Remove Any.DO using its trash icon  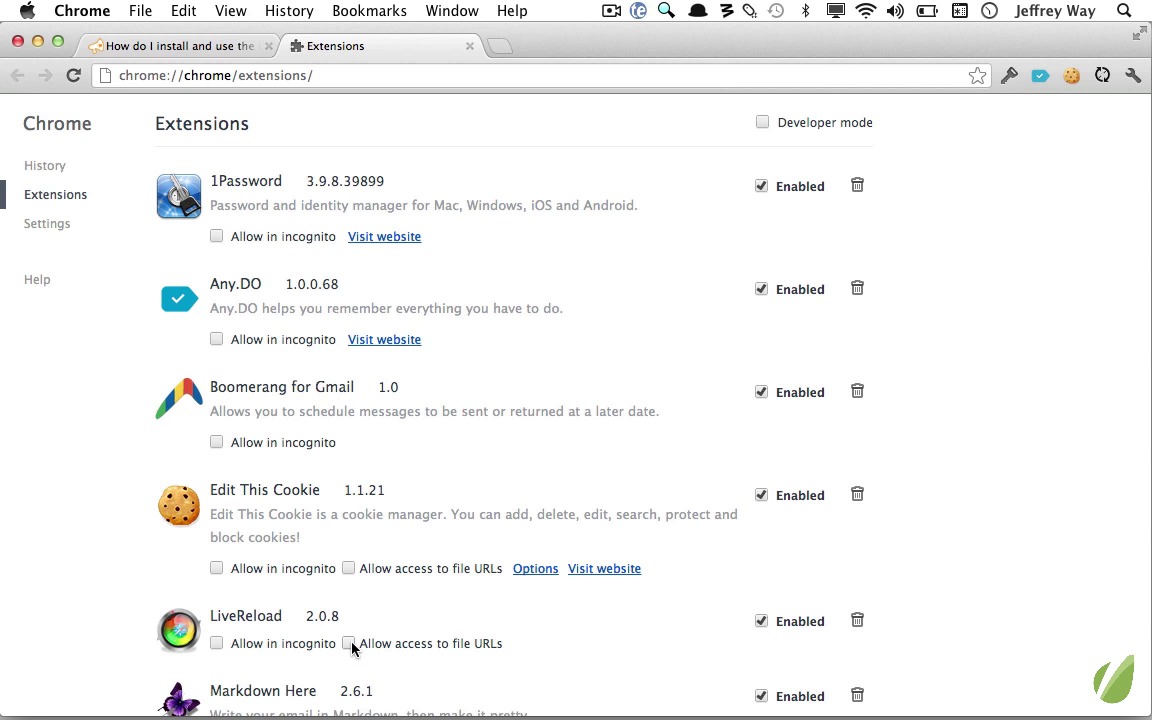(857, 288)
